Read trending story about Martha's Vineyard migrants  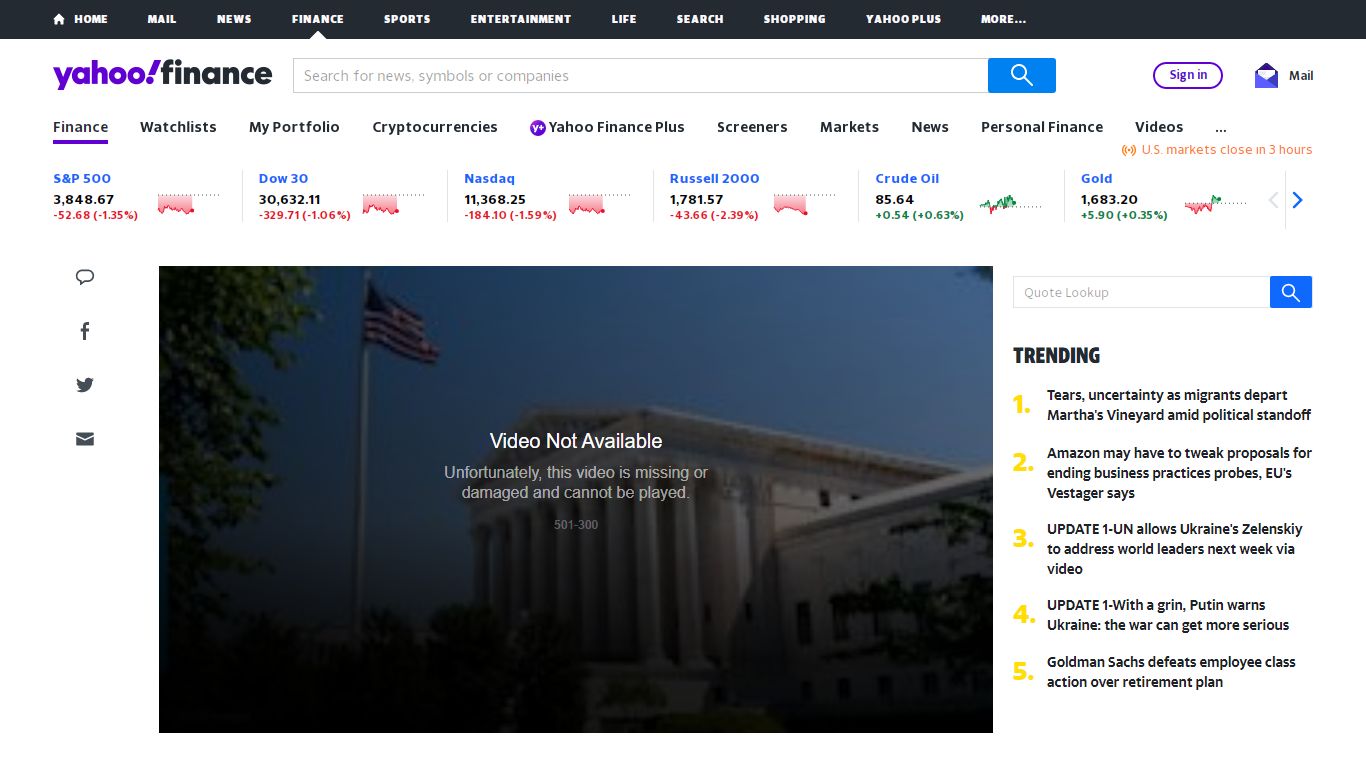pos(1179,405)
